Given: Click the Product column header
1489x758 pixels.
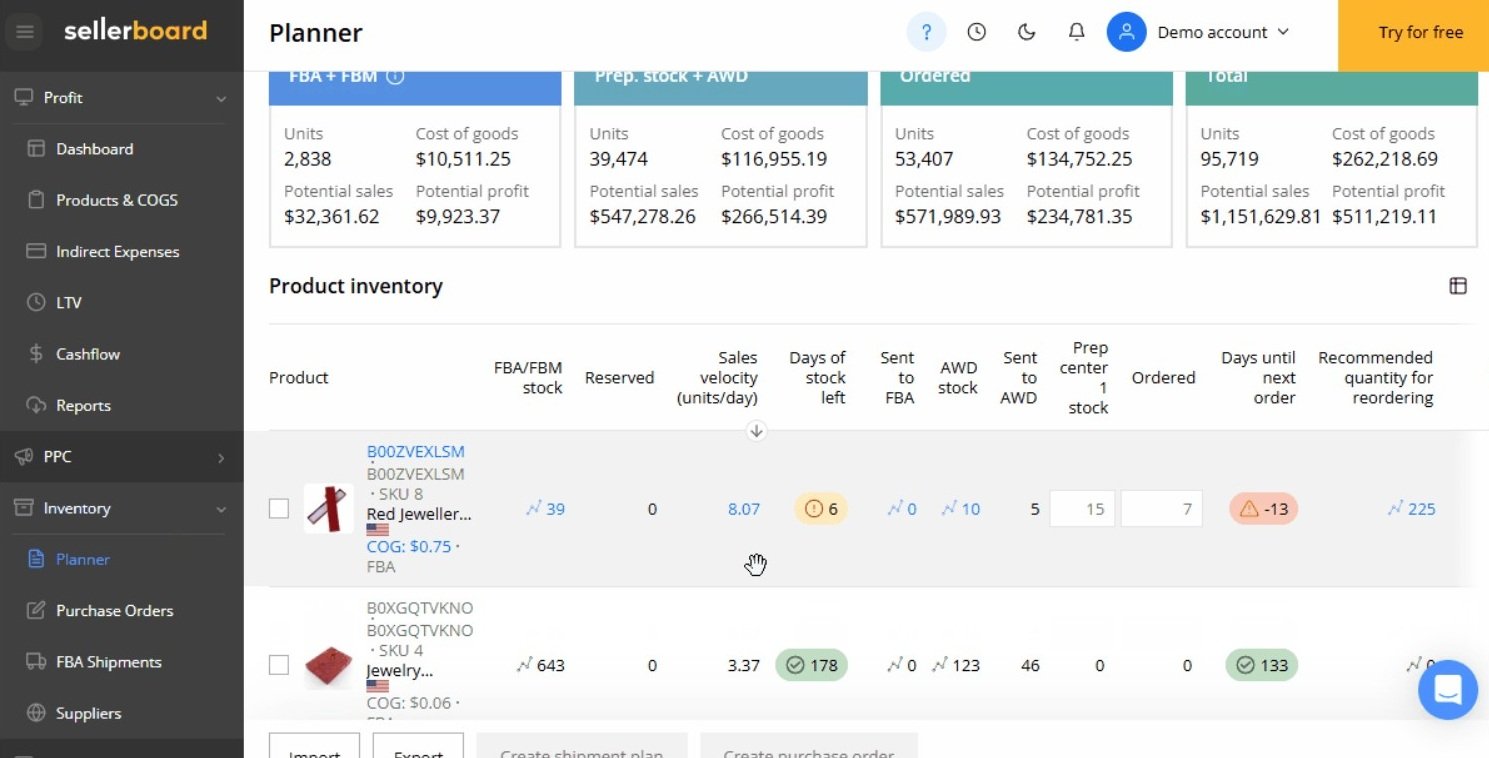Looking at the screenshot, I should [299, 378].
